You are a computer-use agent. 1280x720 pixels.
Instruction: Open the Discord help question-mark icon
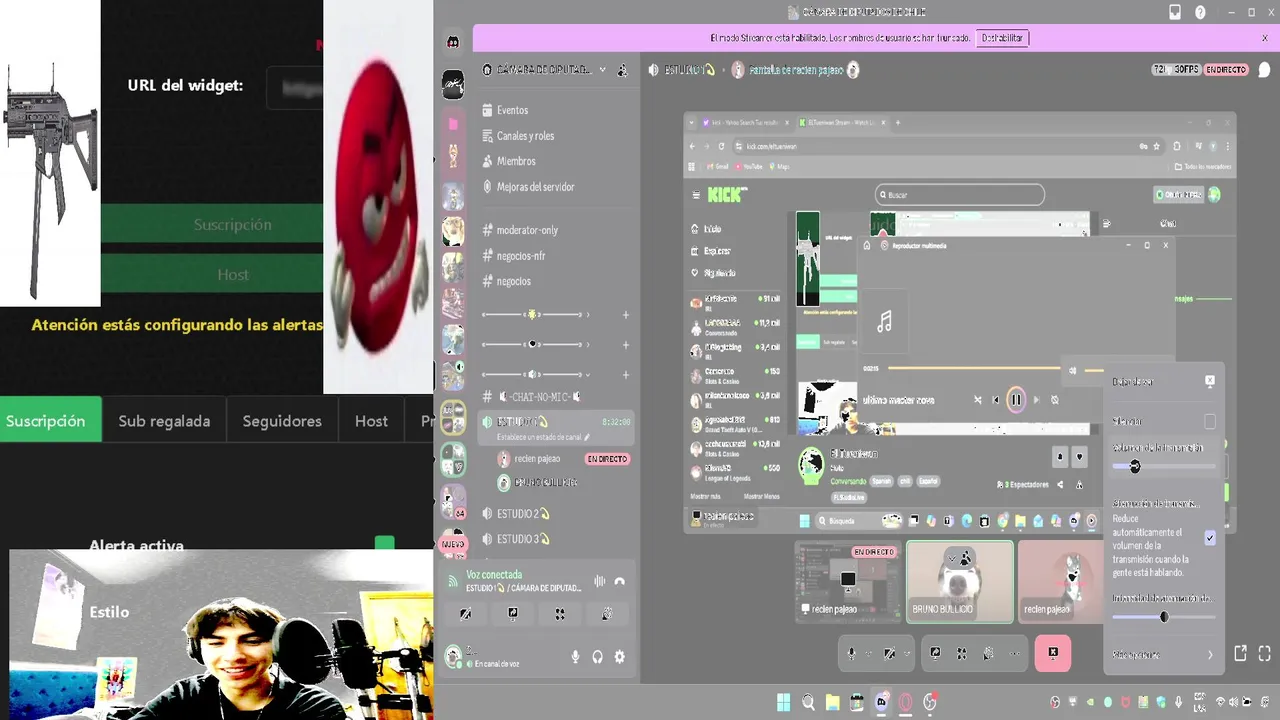pos(1200,12)
